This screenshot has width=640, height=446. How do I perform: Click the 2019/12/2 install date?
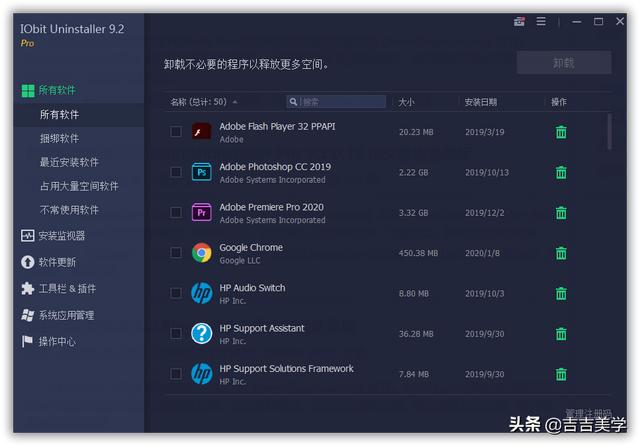[484, 213]
